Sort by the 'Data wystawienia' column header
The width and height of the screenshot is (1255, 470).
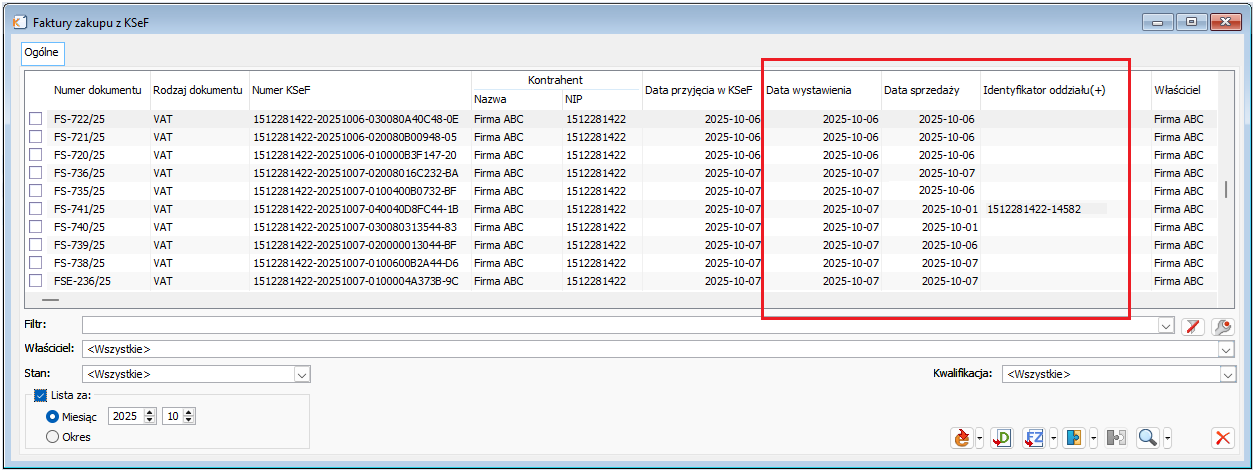[x=822, y=90]
